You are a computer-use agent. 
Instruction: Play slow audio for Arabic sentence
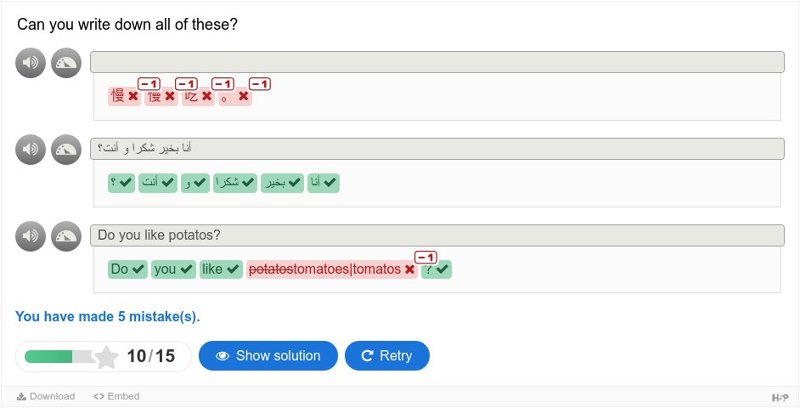click(66, 149)
